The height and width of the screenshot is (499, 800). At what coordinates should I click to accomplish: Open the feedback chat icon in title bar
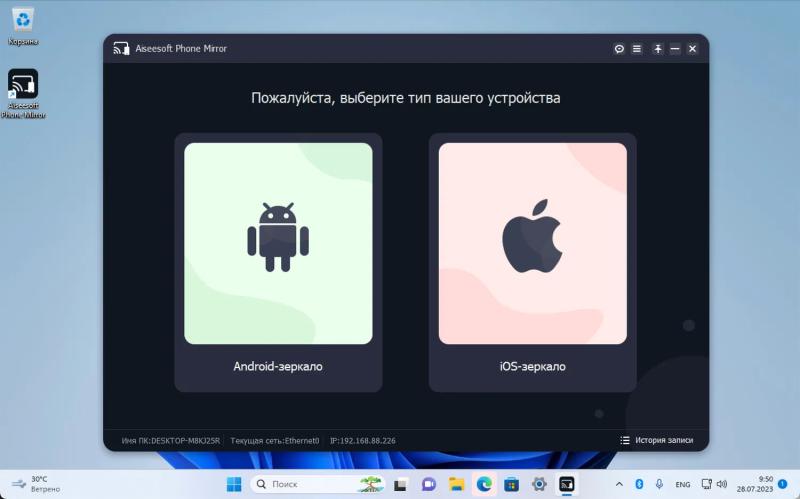[x=619, y=49]
